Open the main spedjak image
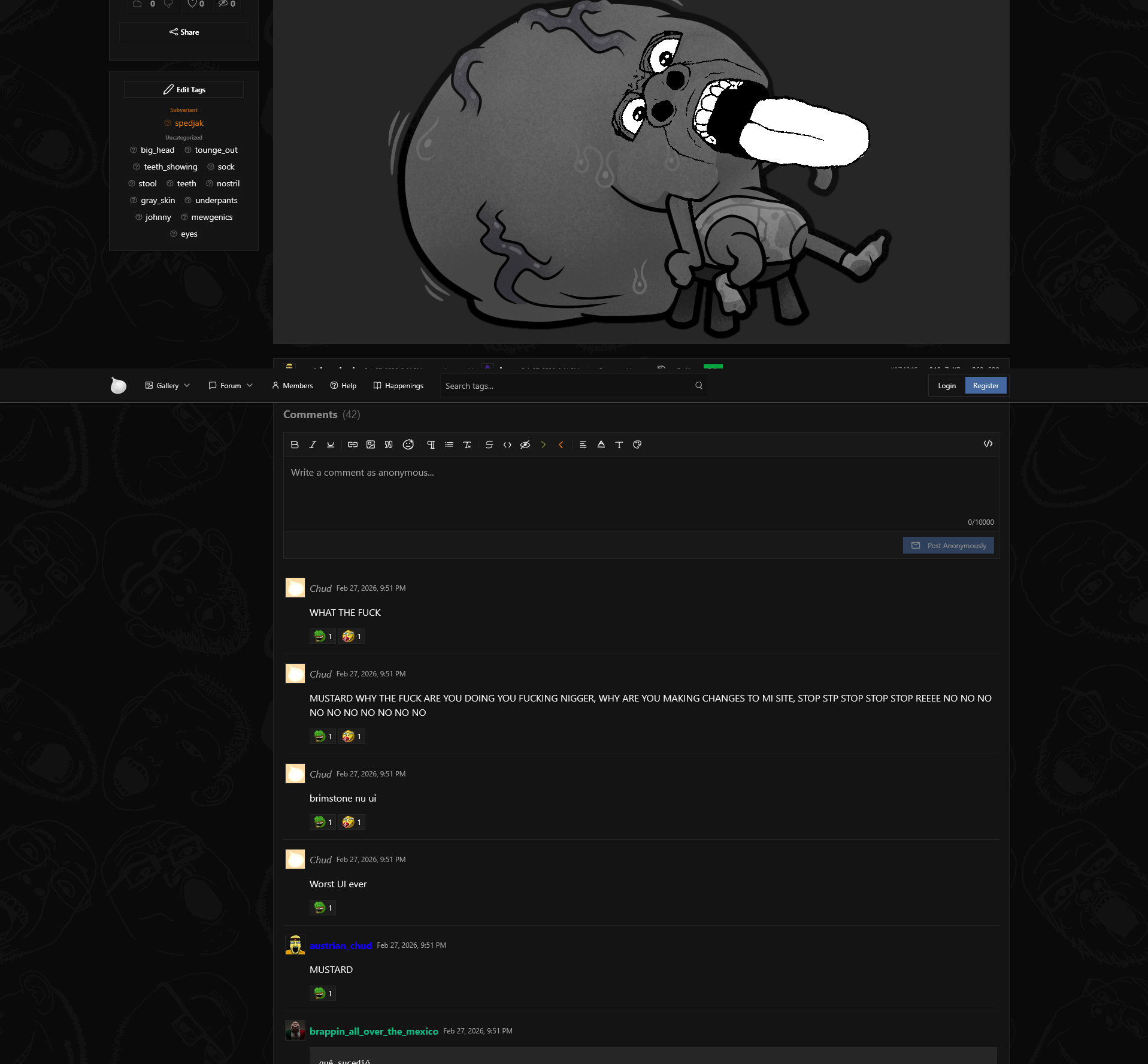 641,171
